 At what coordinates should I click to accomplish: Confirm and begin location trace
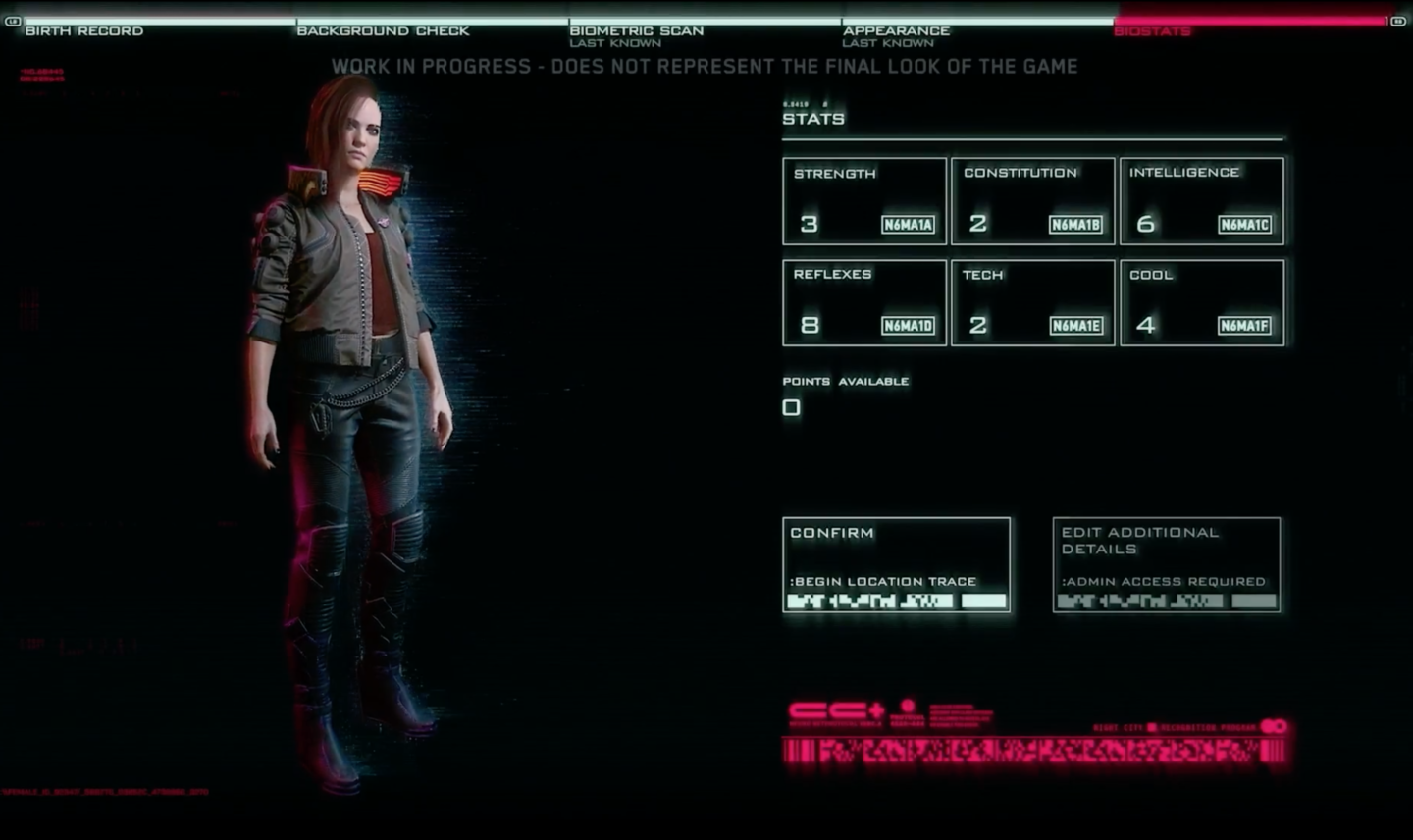[896, 564]
